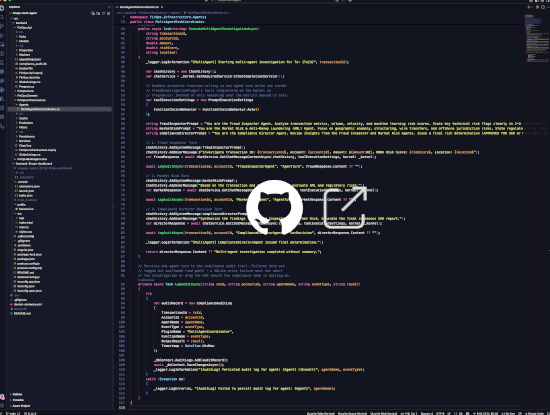Open Program.cs in the file tree
Screen dimensions: 550x415
tap(26, 86)
